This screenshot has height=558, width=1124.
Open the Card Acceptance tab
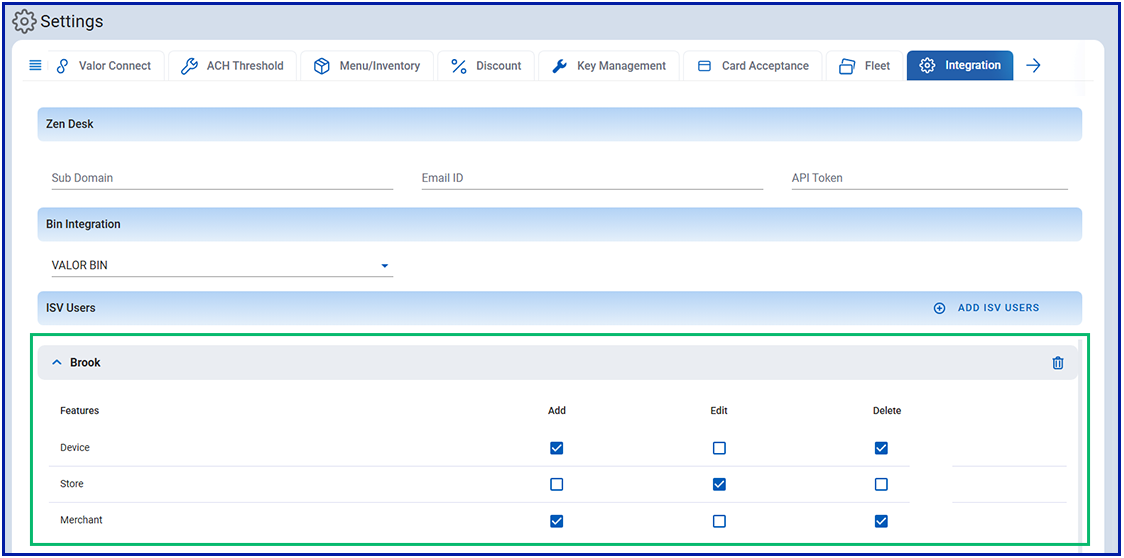click(x=753, y=65)
